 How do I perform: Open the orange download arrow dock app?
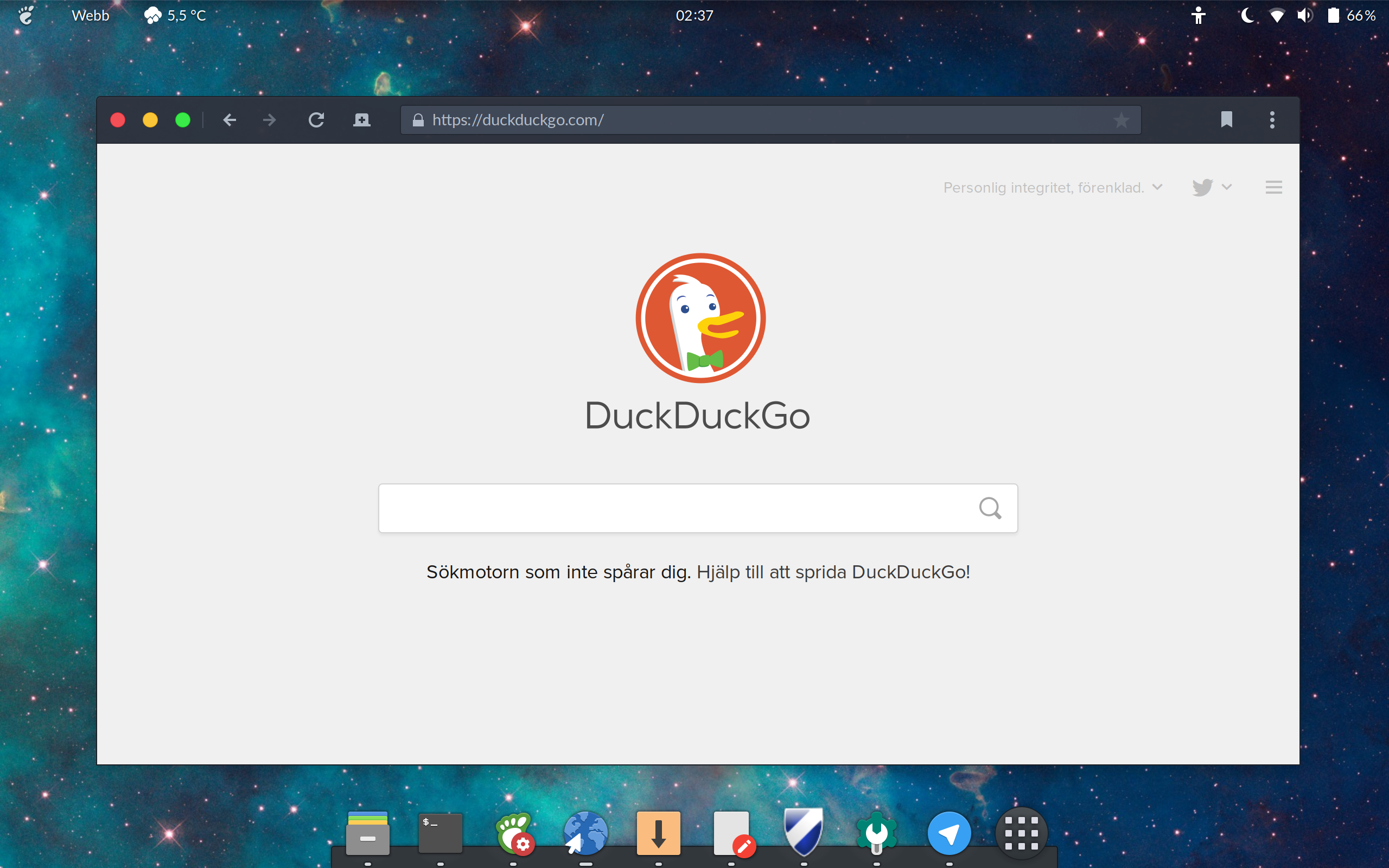(x=658, y=832)
